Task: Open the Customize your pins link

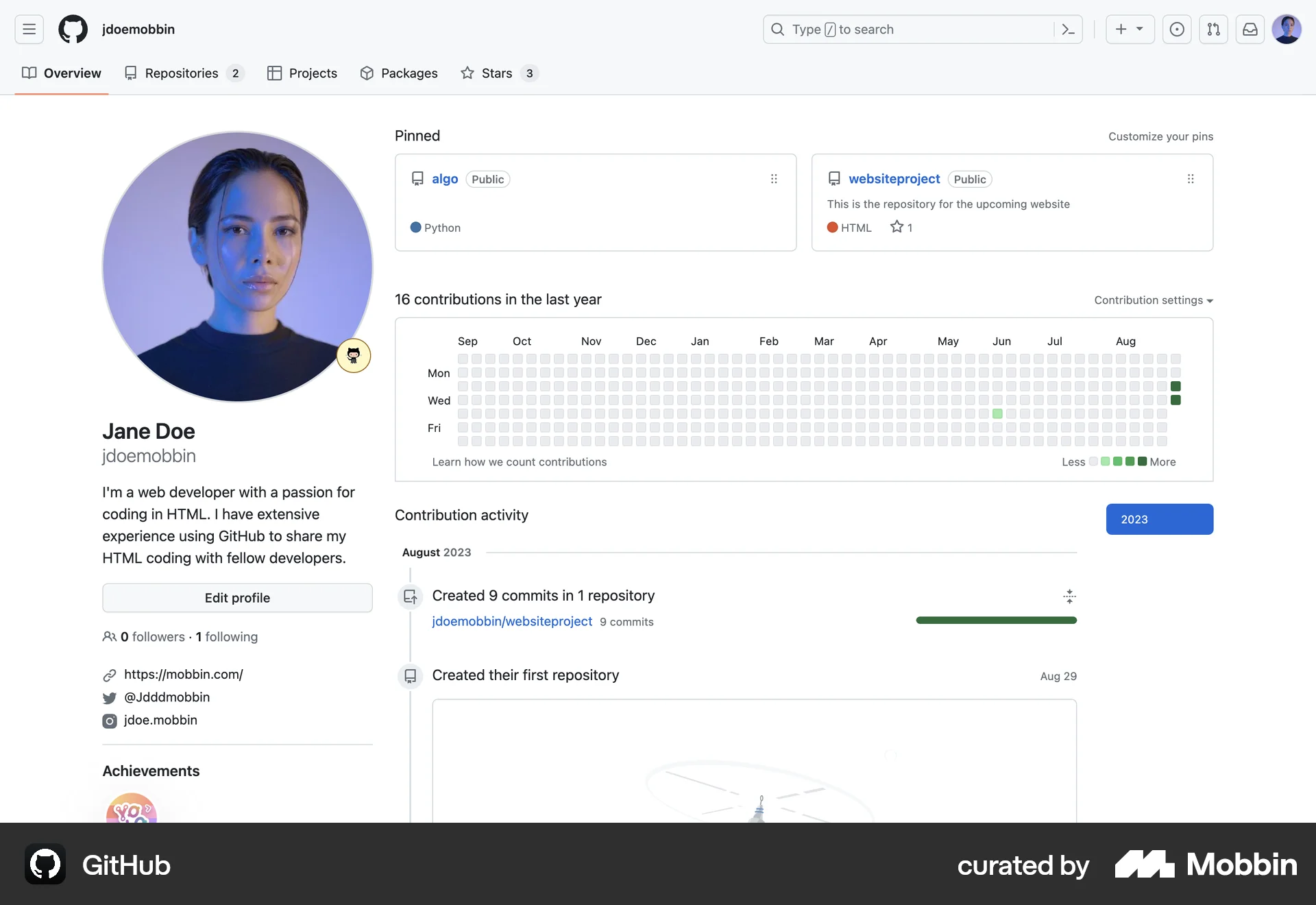Action: click(x=1160, y=136)
